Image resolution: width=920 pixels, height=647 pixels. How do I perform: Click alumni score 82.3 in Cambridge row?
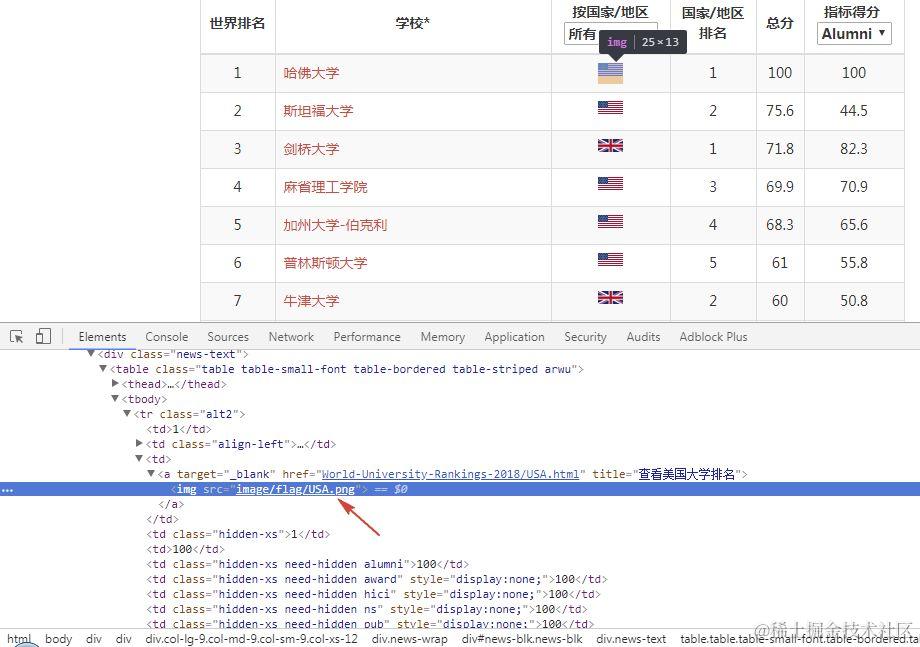click(x=854, y=149)
